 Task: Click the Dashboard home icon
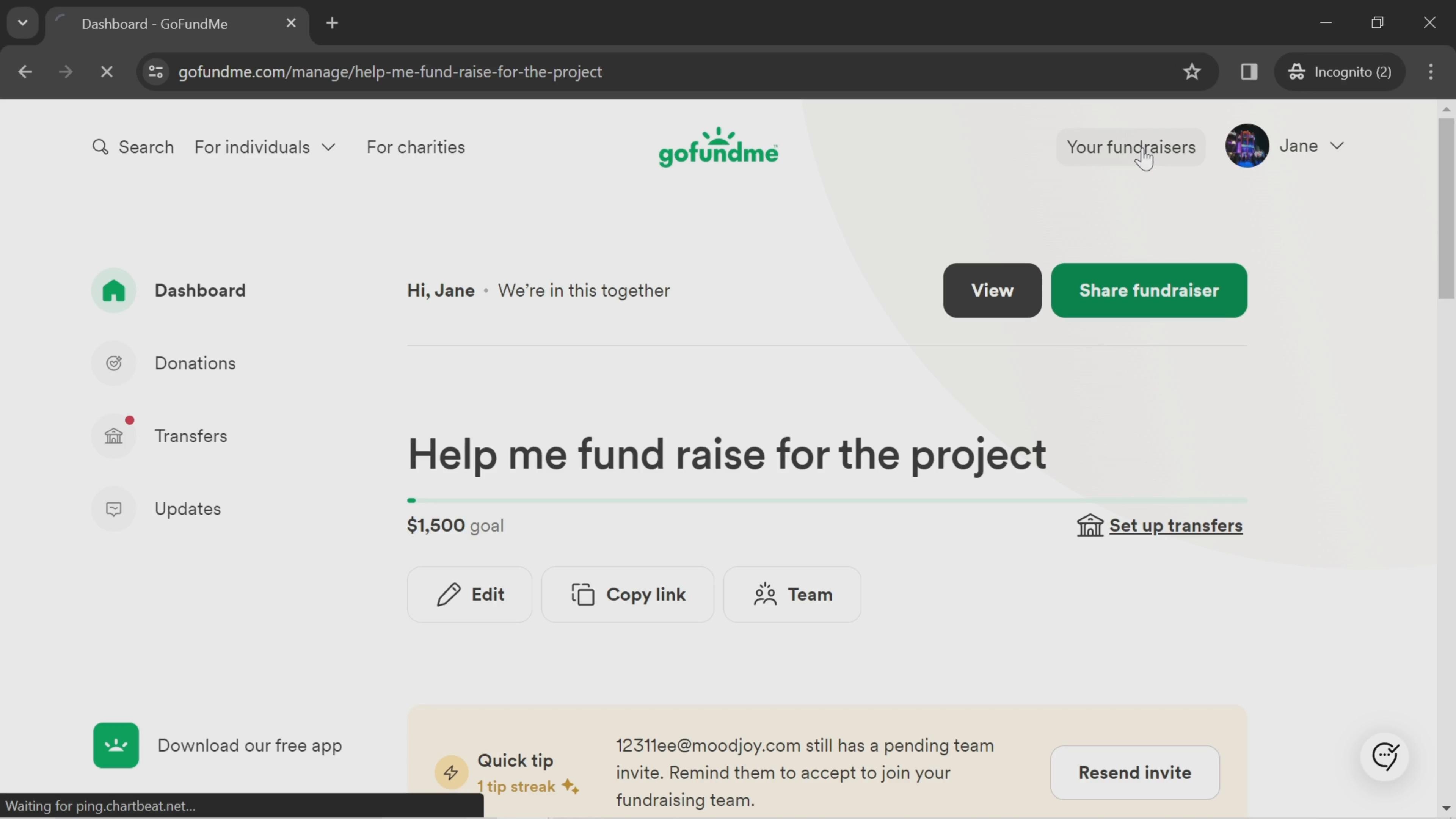[x=114, y=290]
